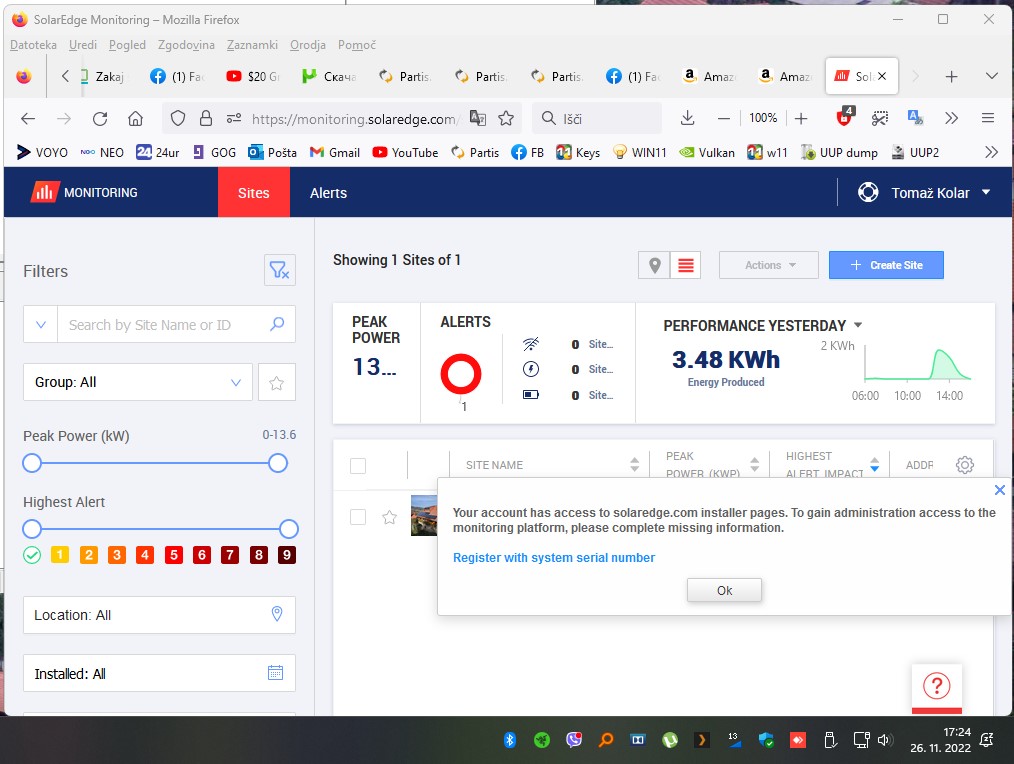1014x764 pixels.
Task: Open the Sites tab
Action: click(x=254, y=193)
